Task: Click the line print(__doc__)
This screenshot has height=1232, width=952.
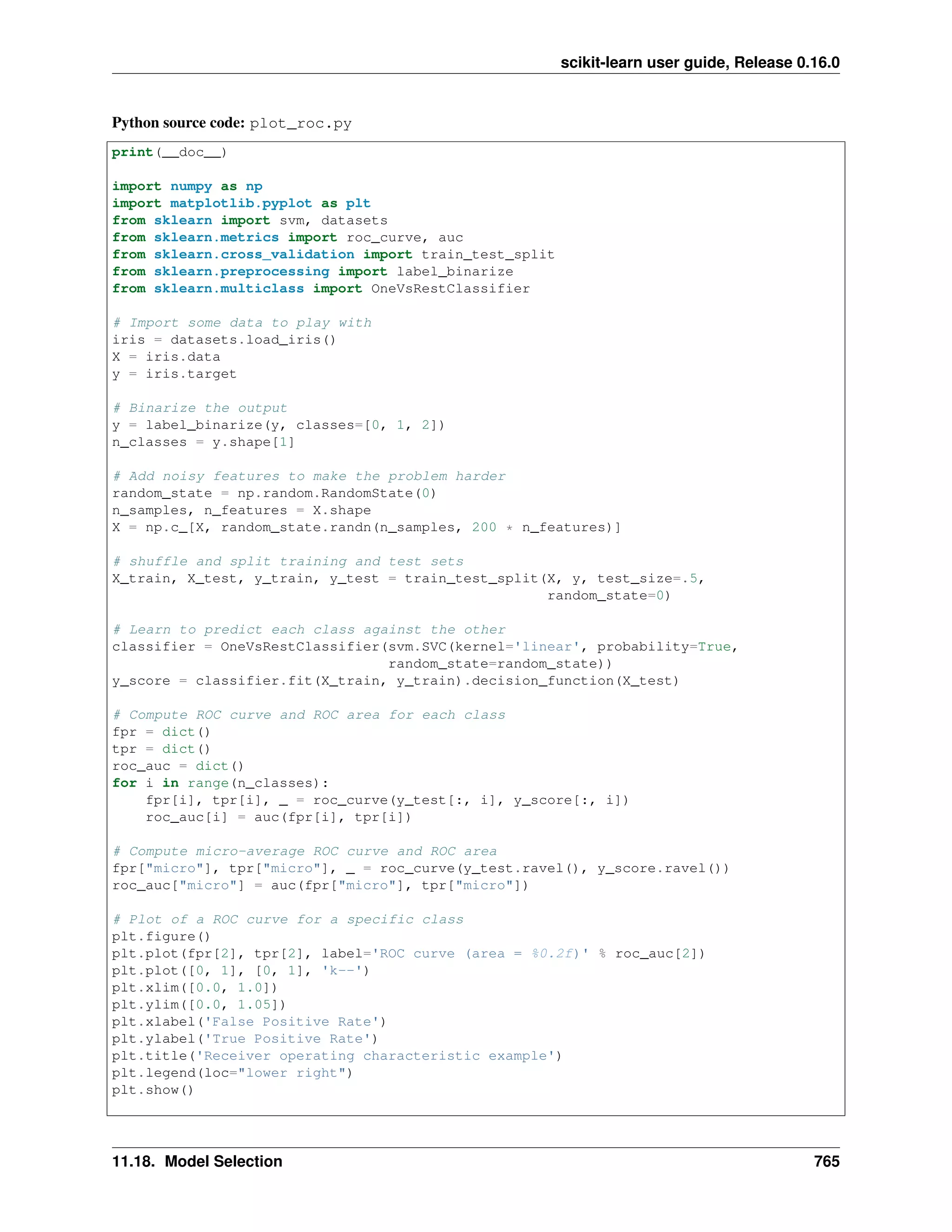Action: (169, 152)
